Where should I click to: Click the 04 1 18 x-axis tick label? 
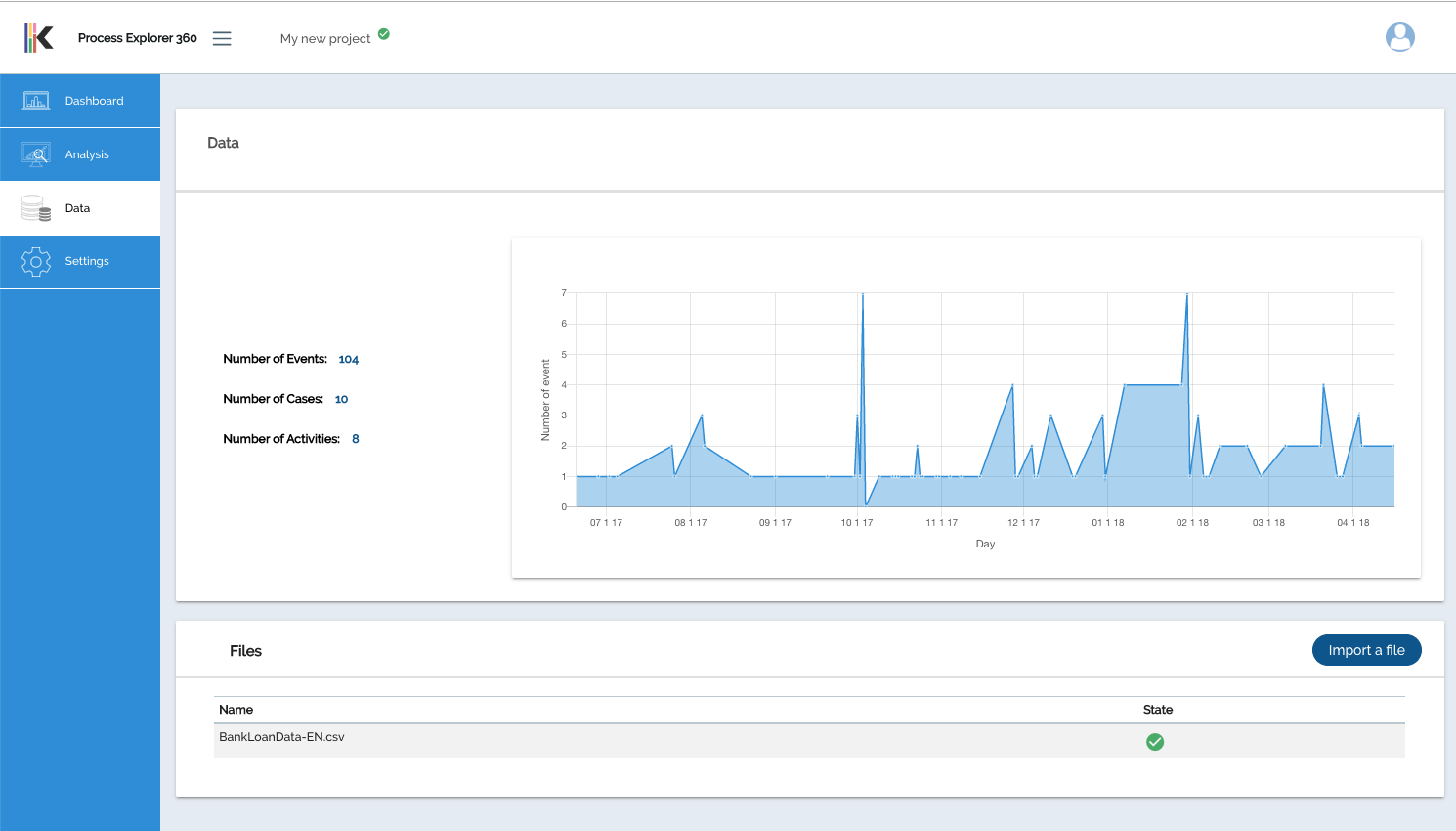tap(1353, 523)
